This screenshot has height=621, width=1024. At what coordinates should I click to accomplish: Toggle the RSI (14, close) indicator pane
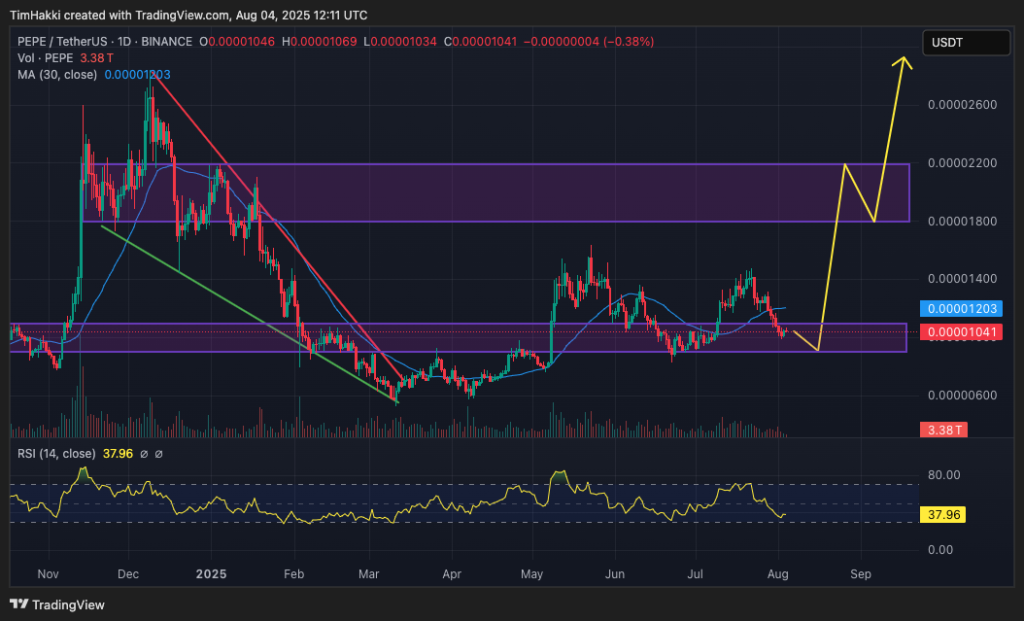[55, 452]
